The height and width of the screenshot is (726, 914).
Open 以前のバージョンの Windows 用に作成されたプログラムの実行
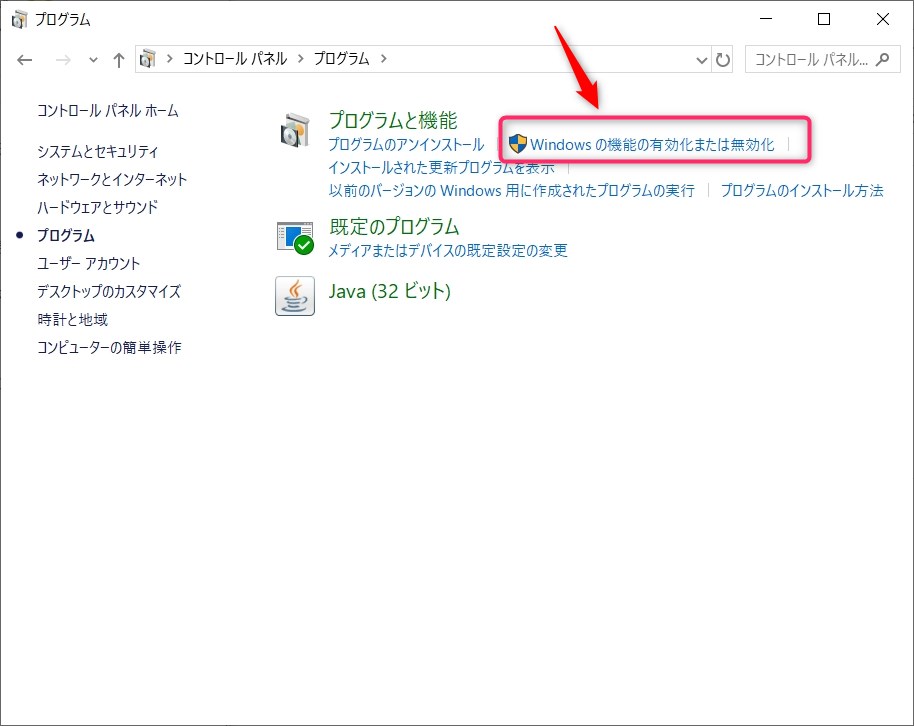(x=512, y=191)
